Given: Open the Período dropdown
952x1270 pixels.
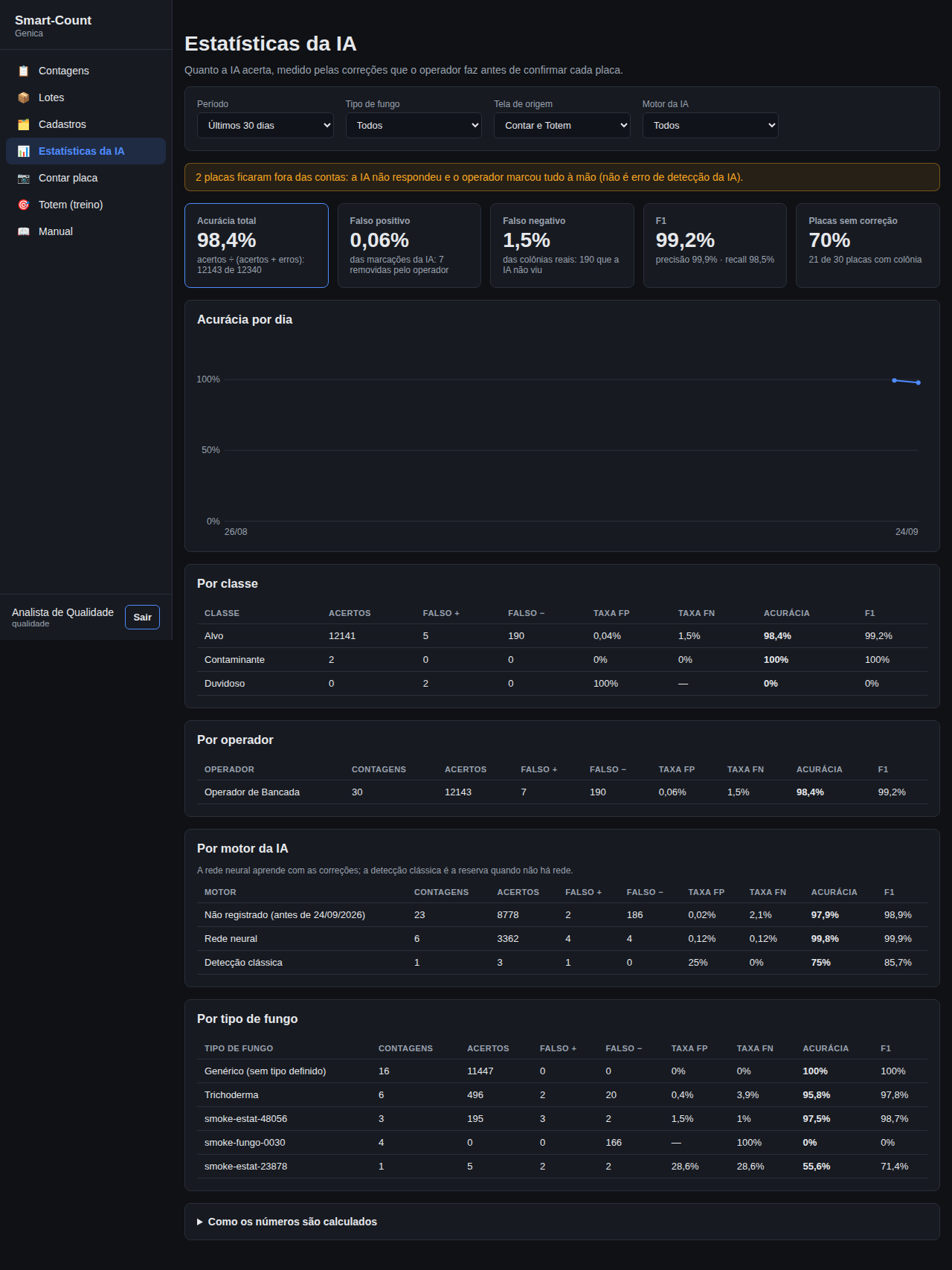Looking at the screenshot, I should coord(266,125).
